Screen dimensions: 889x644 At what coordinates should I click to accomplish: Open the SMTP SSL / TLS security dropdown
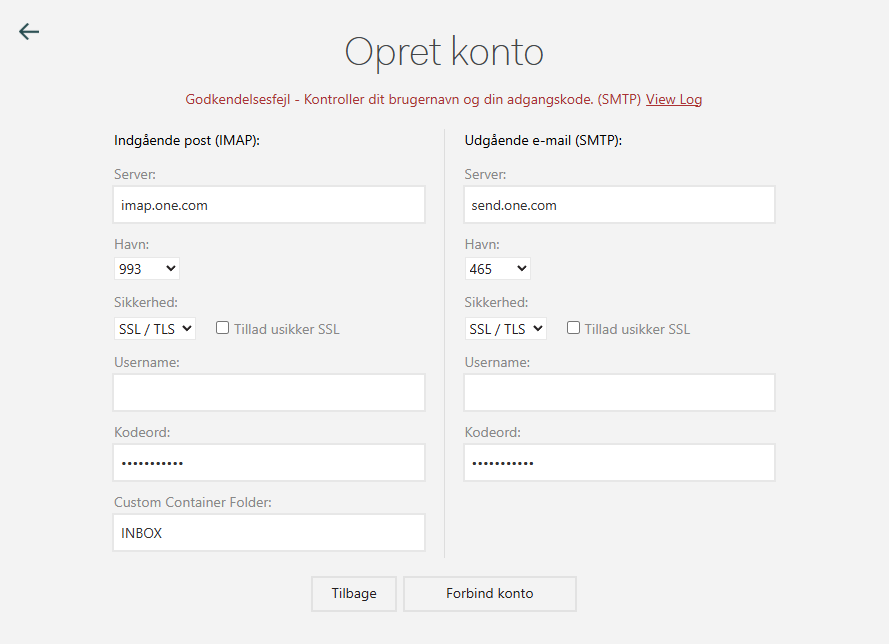point(505,329)
